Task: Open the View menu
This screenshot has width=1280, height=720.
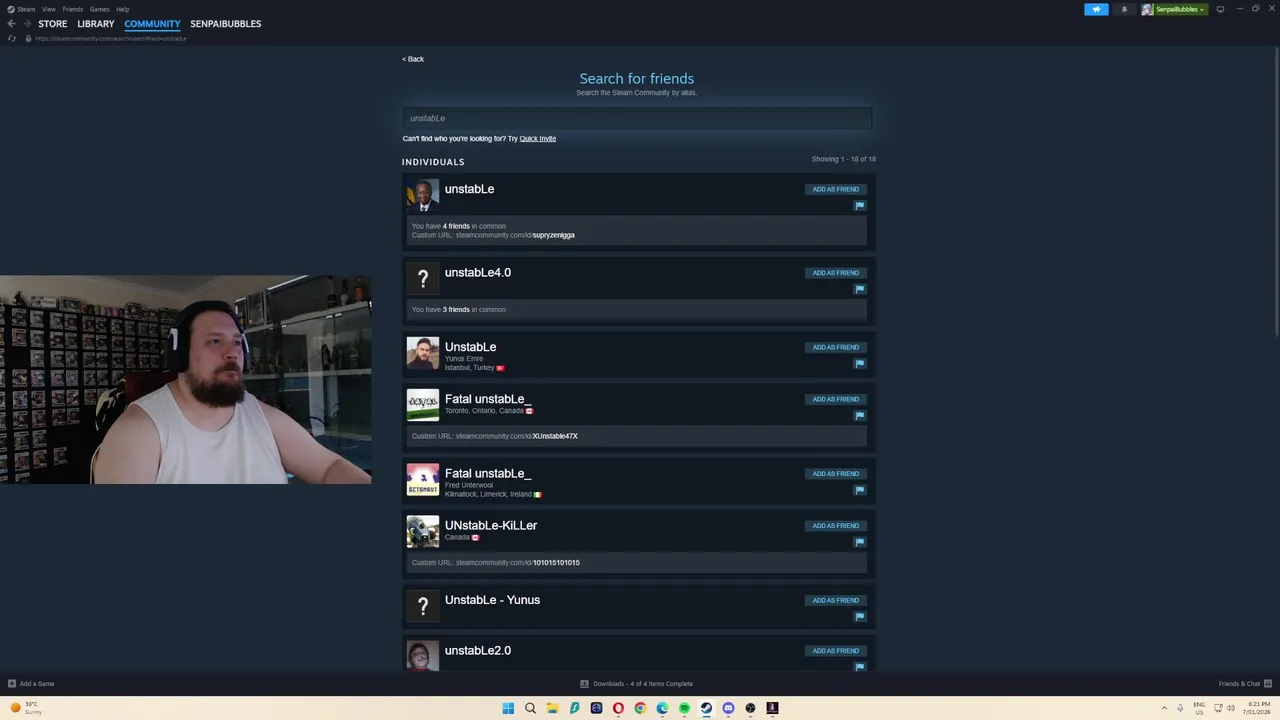Action: 48,9
